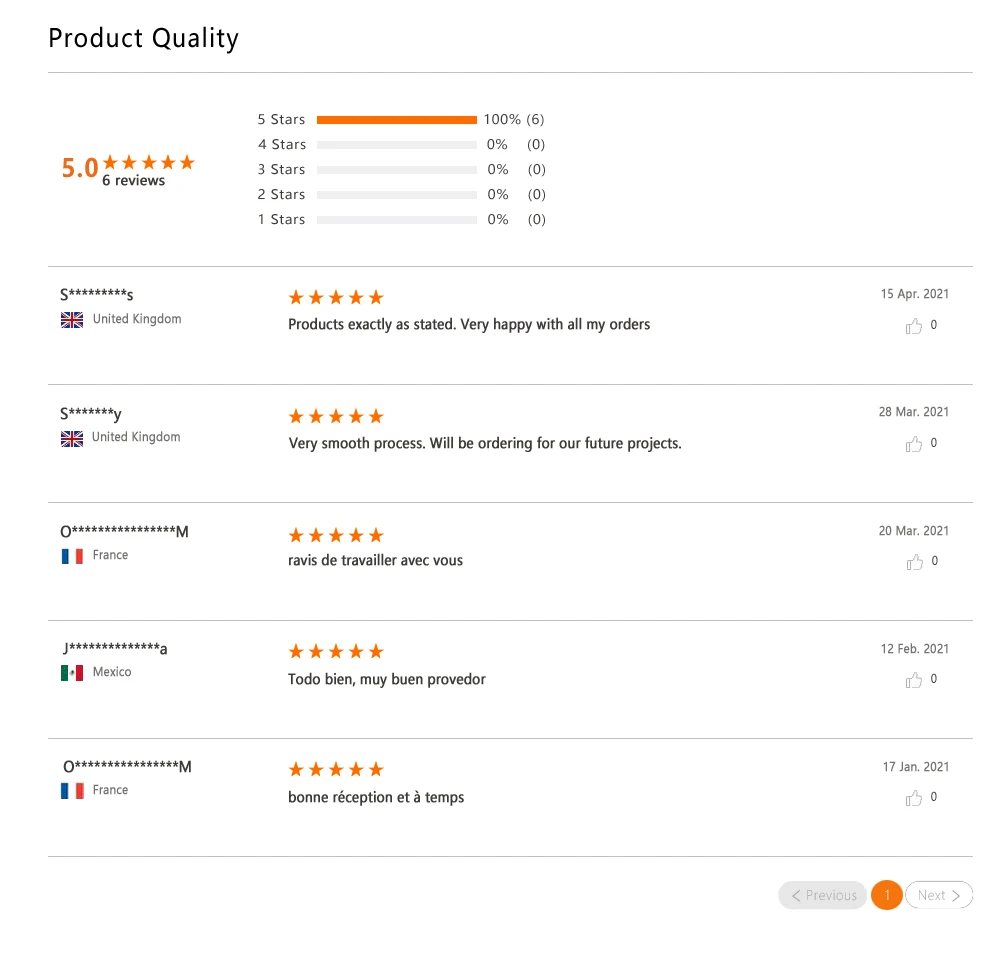
Task: Select page 1 in pagination
Action: click(887, 896)
